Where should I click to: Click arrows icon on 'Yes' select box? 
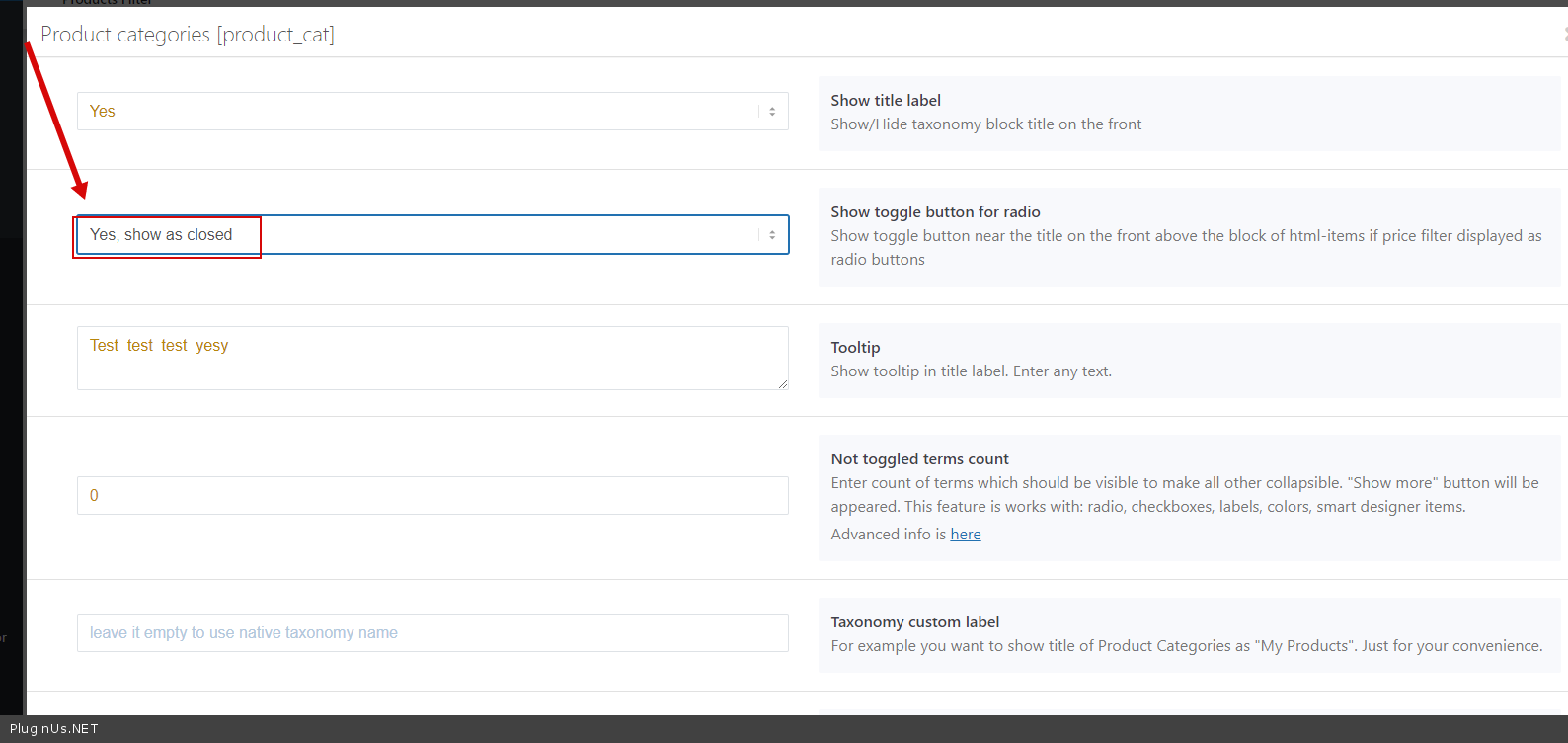tap(772, 112)
